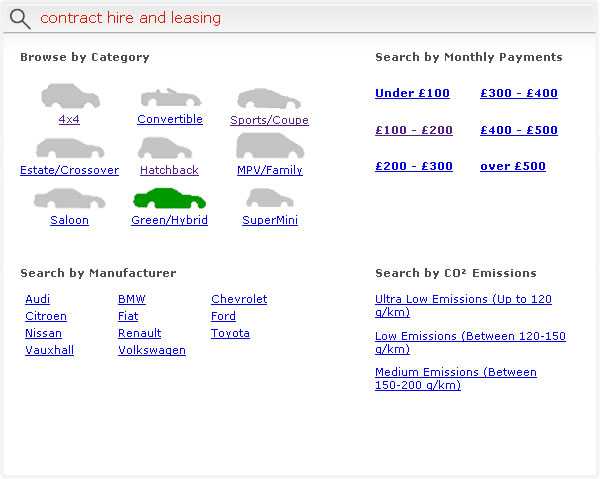Click the magnifying glass search icon
Viewport: 600px width, 479px height.
coord(20,19)
